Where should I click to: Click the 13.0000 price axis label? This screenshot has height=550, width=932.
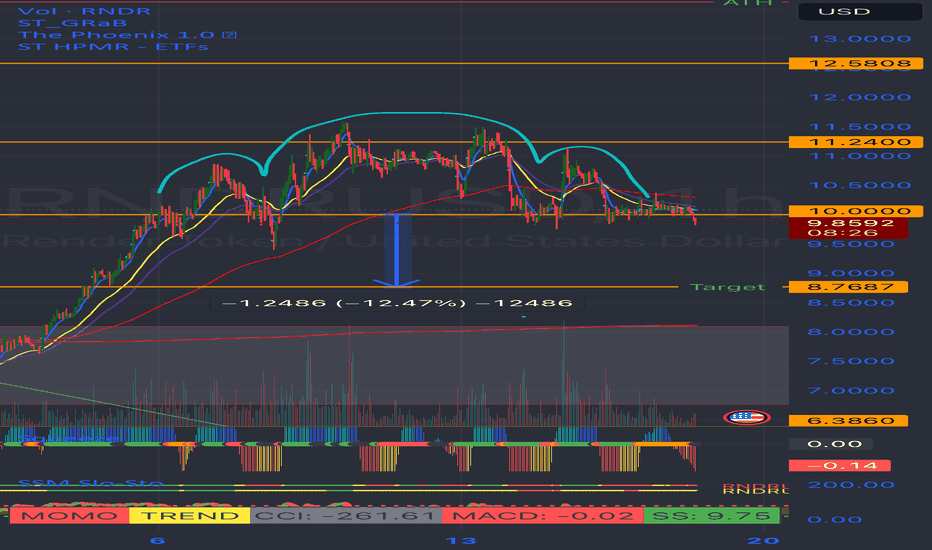pyautogui.click(x=860, y=39)
